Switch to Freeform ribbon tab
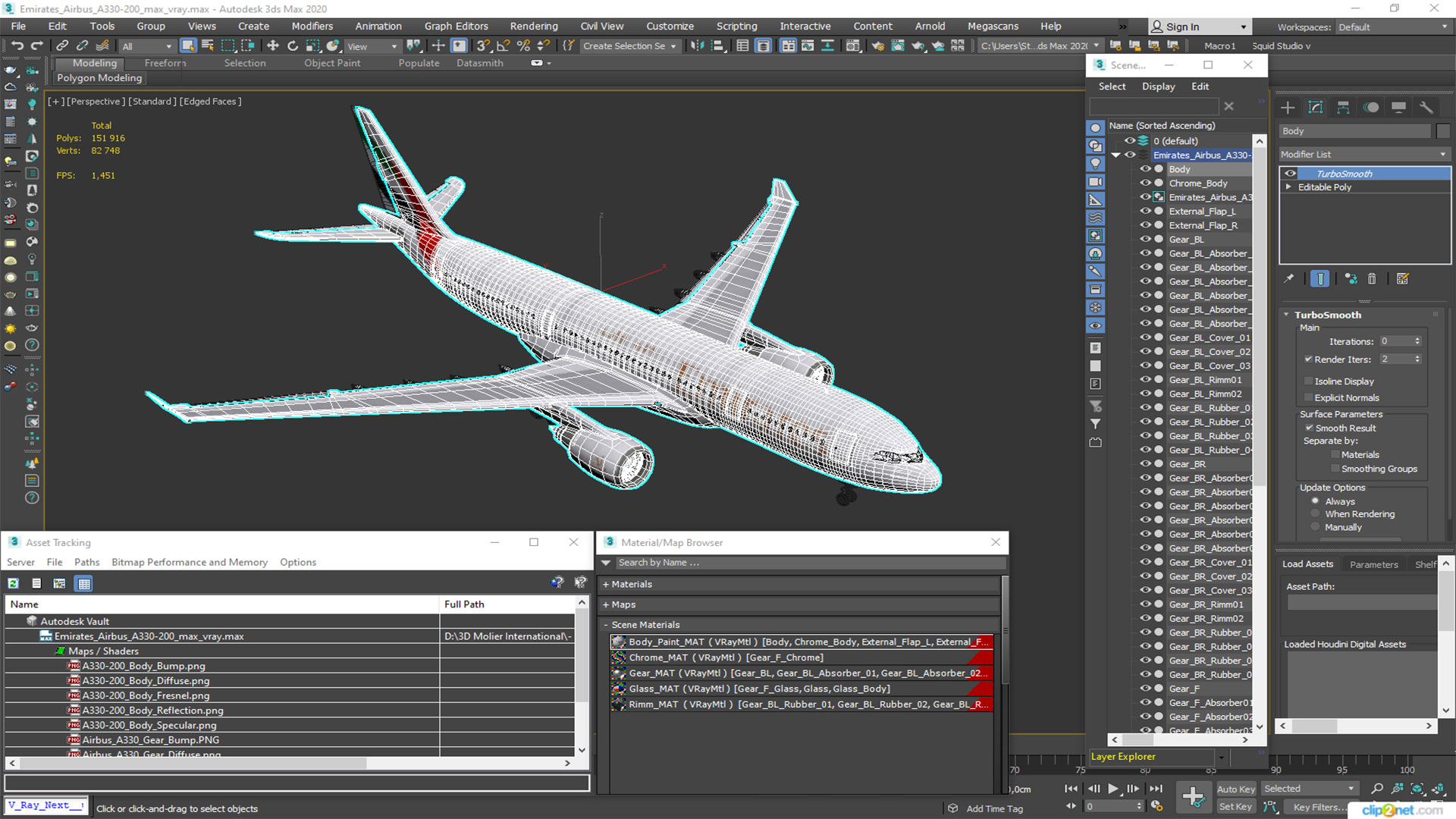The width and height of the screenshot is (1456, 819). (x=165, y=63)
